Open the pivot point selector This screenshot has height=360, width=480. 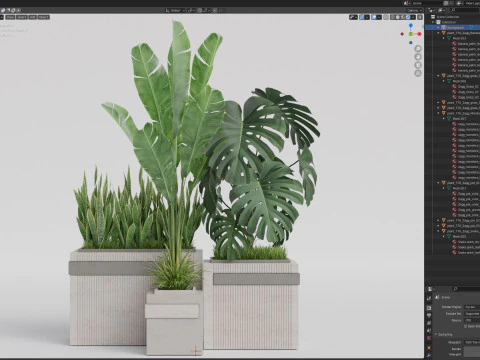pos(191,10)
